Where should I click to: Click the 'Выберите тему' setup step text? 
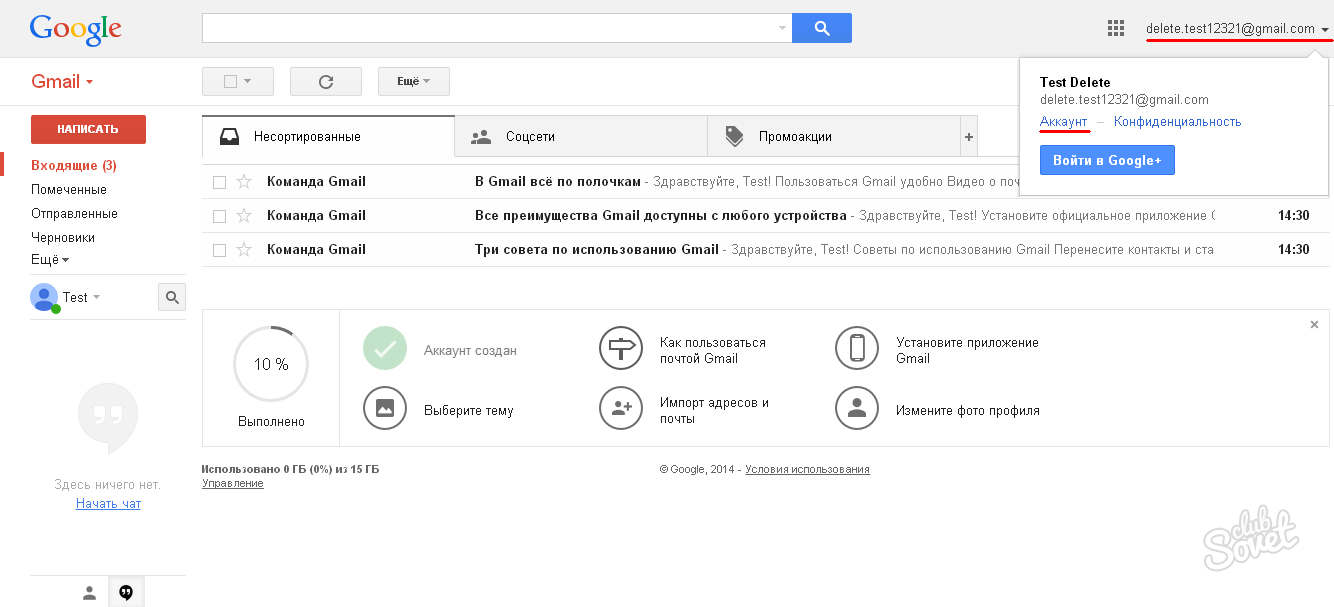tap(469, 411)
